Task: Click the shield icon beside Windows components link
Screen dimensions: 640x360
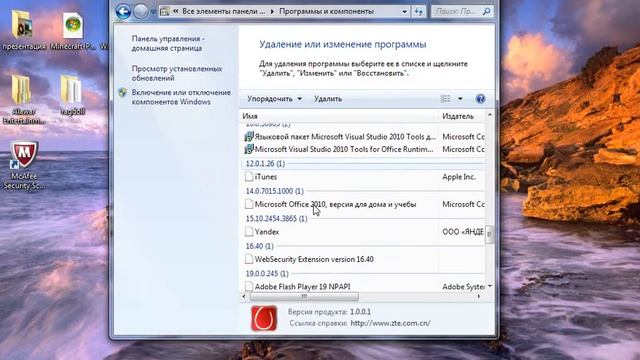Action: [122, 93]
